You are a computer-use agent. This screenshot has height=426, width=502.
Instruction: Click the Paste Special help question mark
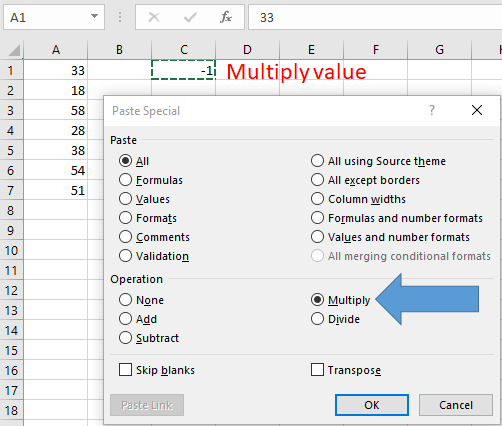(432, 110)
